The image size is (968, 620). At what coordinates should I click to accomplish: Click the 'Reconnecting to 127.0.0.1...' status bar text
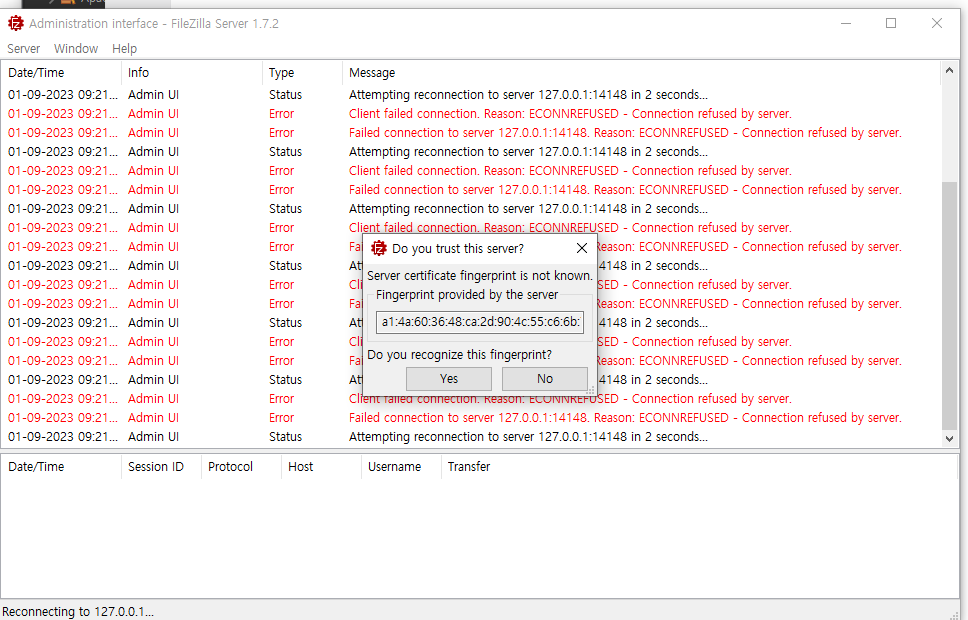coord(78,611)
